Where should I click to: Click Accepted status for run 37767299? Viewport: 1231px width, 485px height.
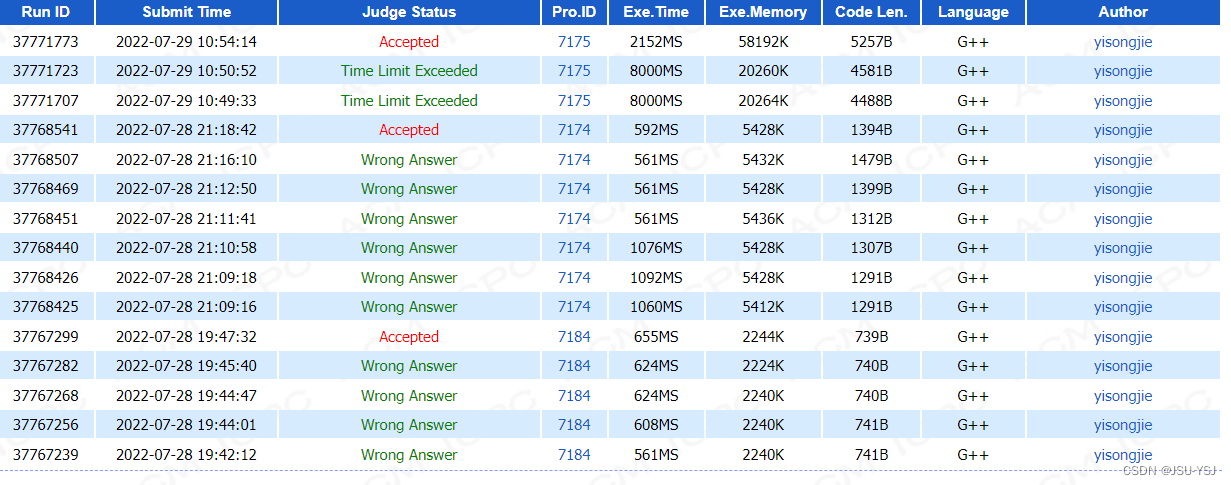409,337
